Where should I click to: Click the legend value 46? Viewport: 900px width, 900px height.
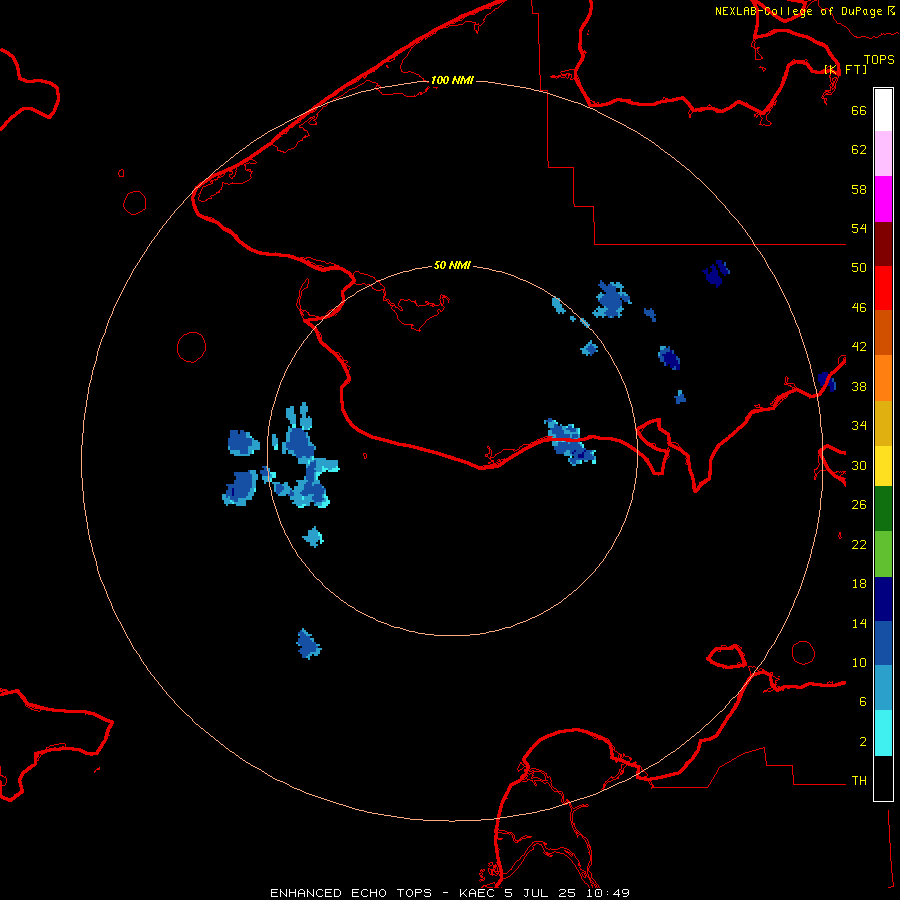coord(859,308)
